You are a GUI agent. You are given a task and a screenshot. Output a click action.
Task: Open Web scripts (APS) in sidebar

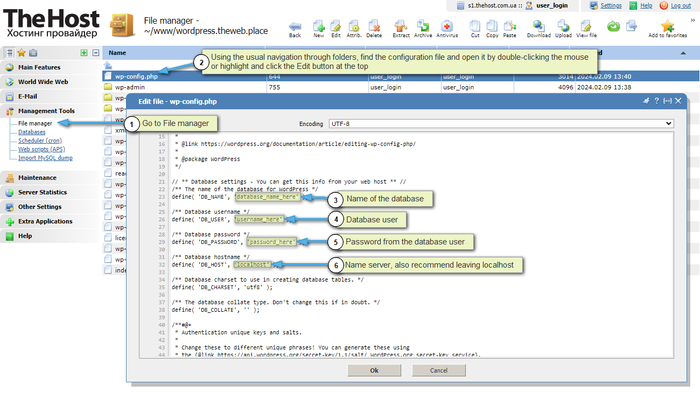(42, 149)
